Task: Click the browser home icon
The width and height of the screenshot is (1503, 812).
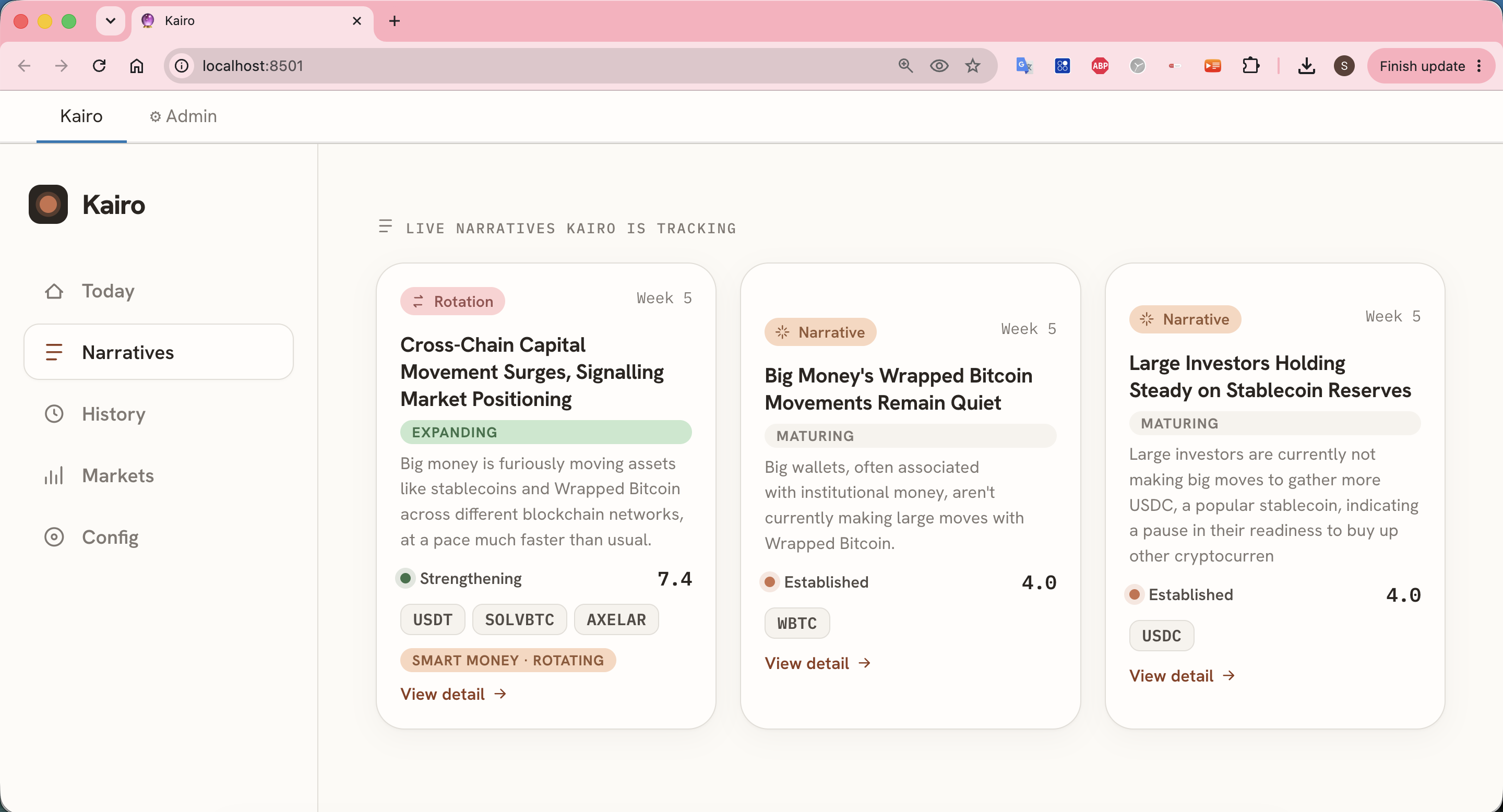Action: point(137,65)
